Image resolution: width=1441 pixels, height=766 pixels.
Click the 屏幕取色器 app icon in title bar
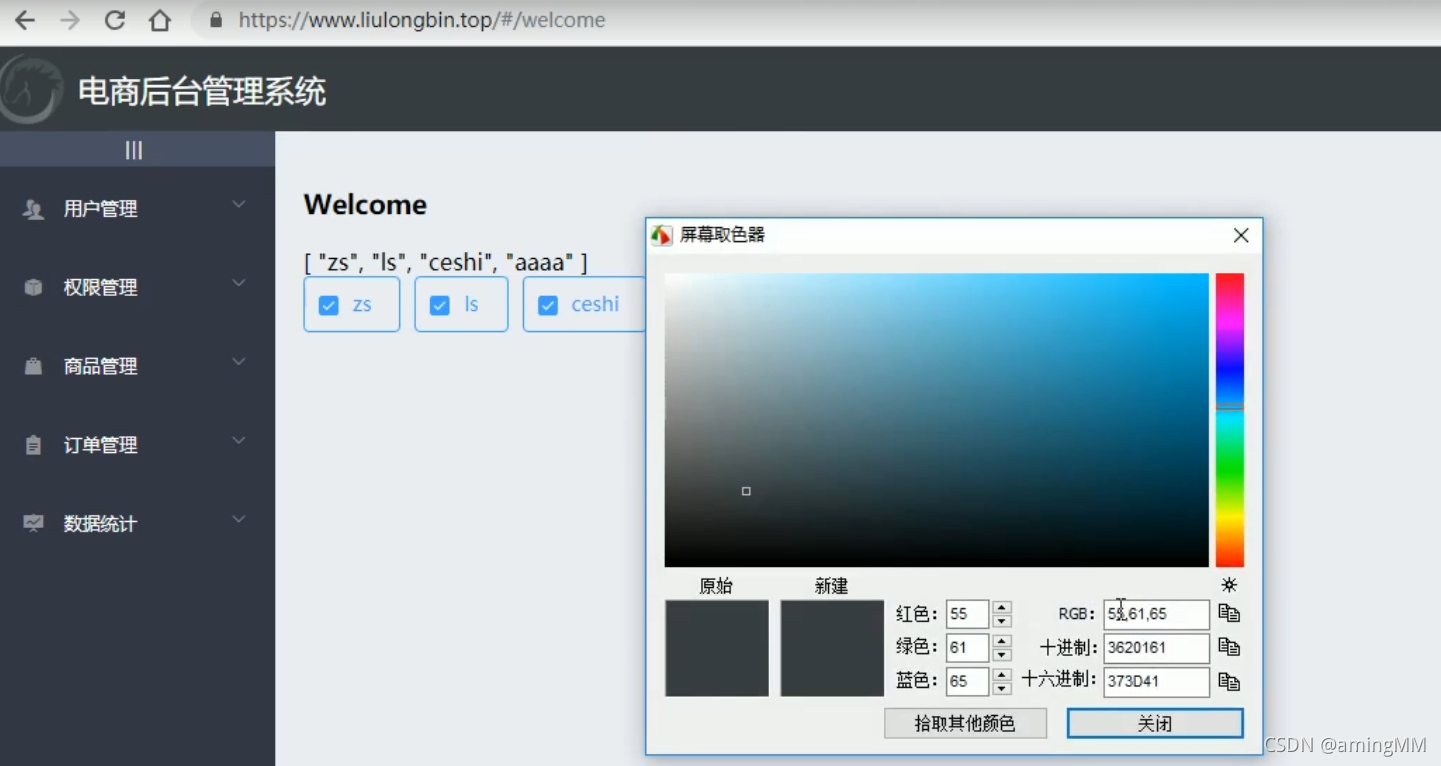(662, 235)
